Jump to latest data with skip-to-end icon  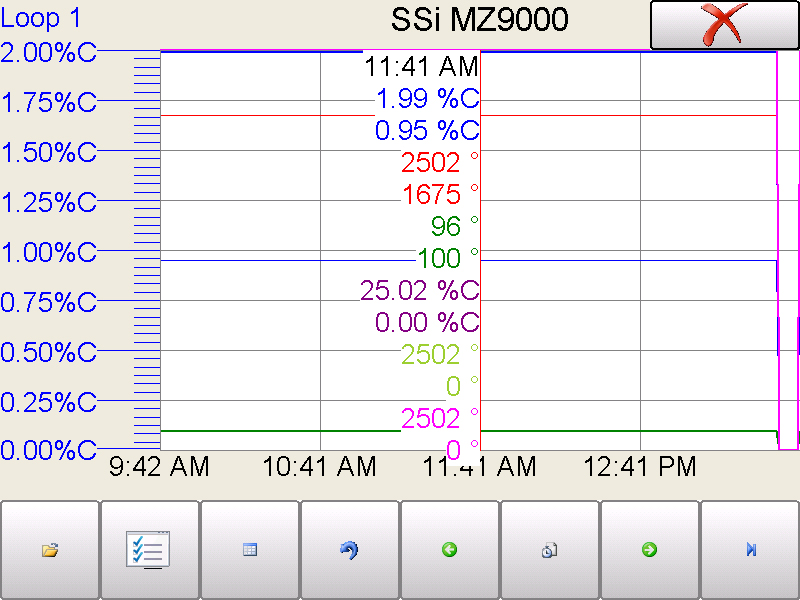750,550
